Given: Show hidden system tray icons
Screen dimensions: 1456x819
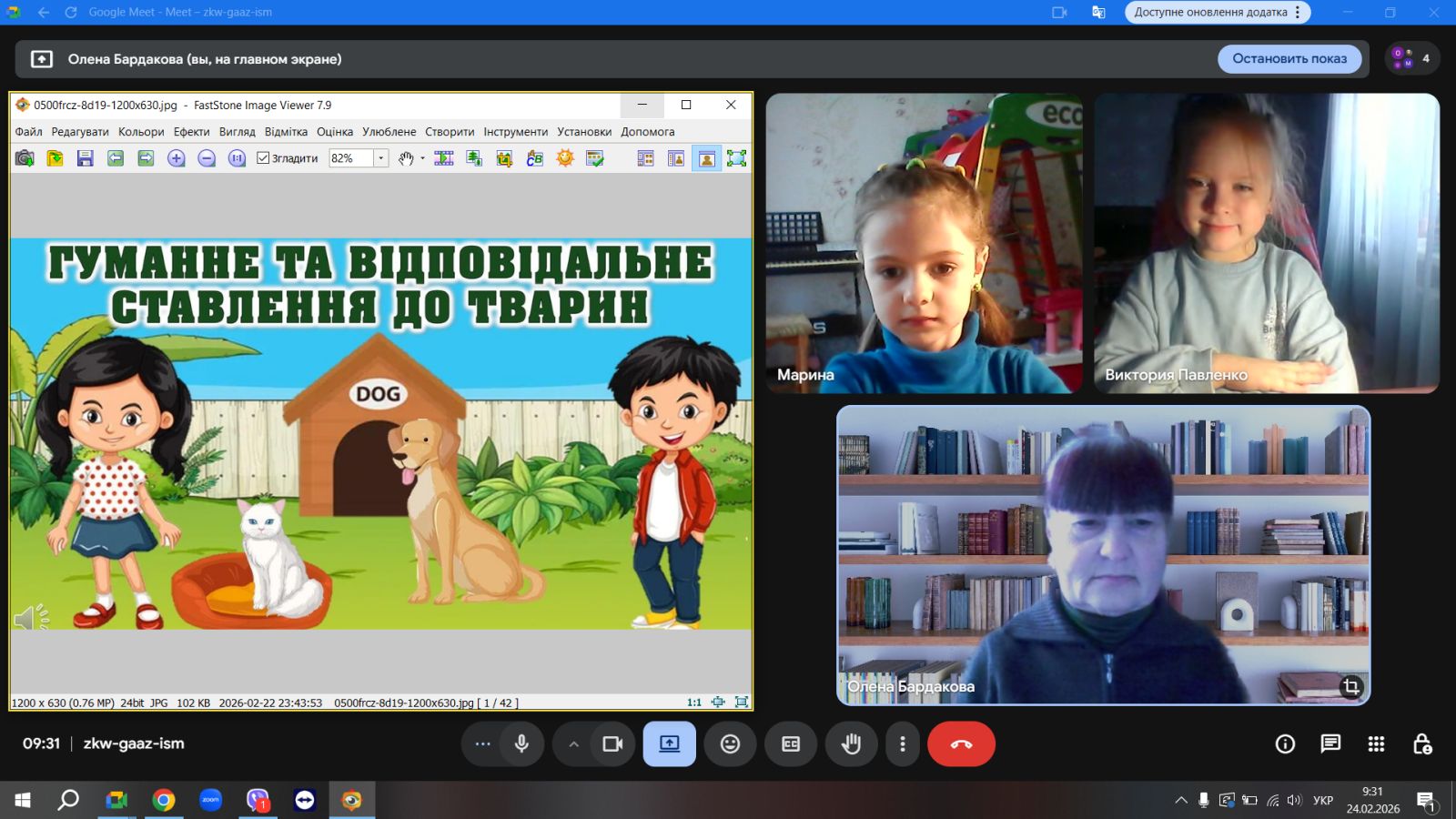Looking at the screenshot, I should pyautogui.click(x=1181, y=801).
